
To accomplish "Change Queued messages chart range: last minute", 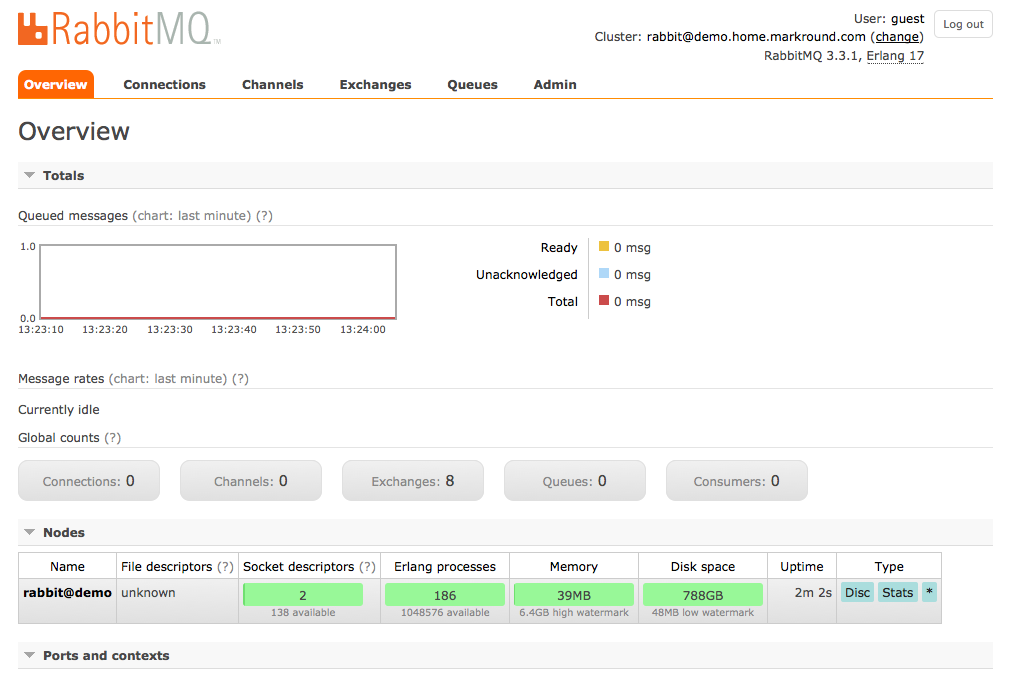I will click(214, 216).
